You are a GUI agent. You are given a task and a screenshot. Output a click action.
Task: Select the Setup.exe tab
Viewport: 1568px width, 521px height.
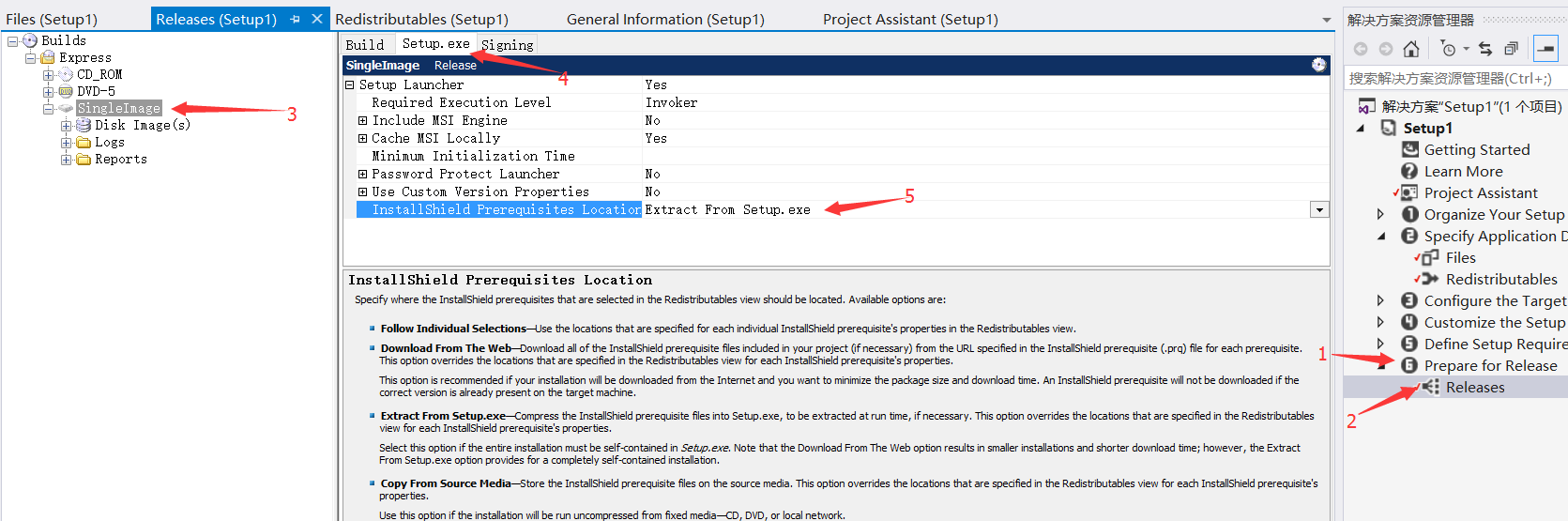(435, 43)
